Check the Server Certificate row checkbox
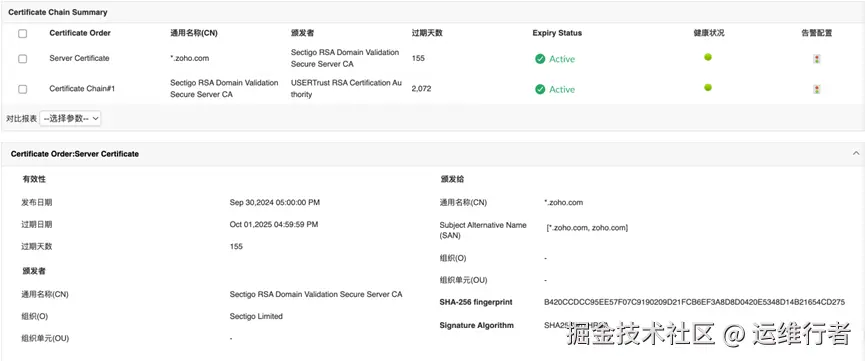865x361 pixels. (x=23, y=59)
